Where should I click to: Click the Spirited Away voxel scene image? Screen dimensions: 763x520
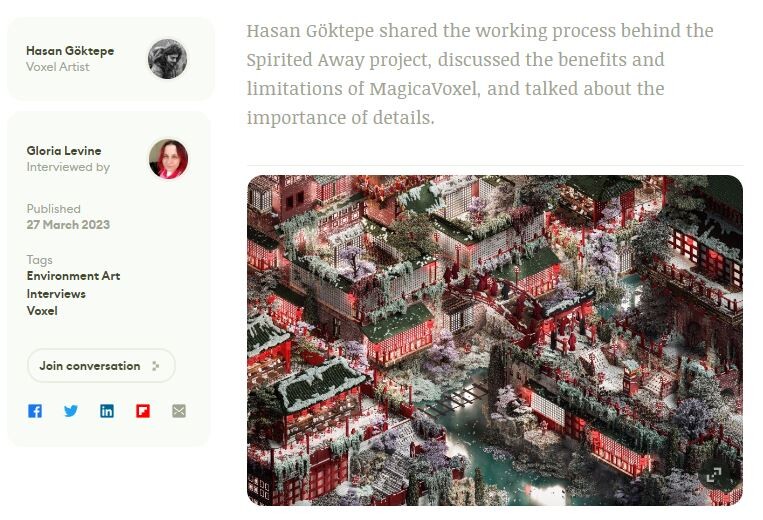pos(495,340)
